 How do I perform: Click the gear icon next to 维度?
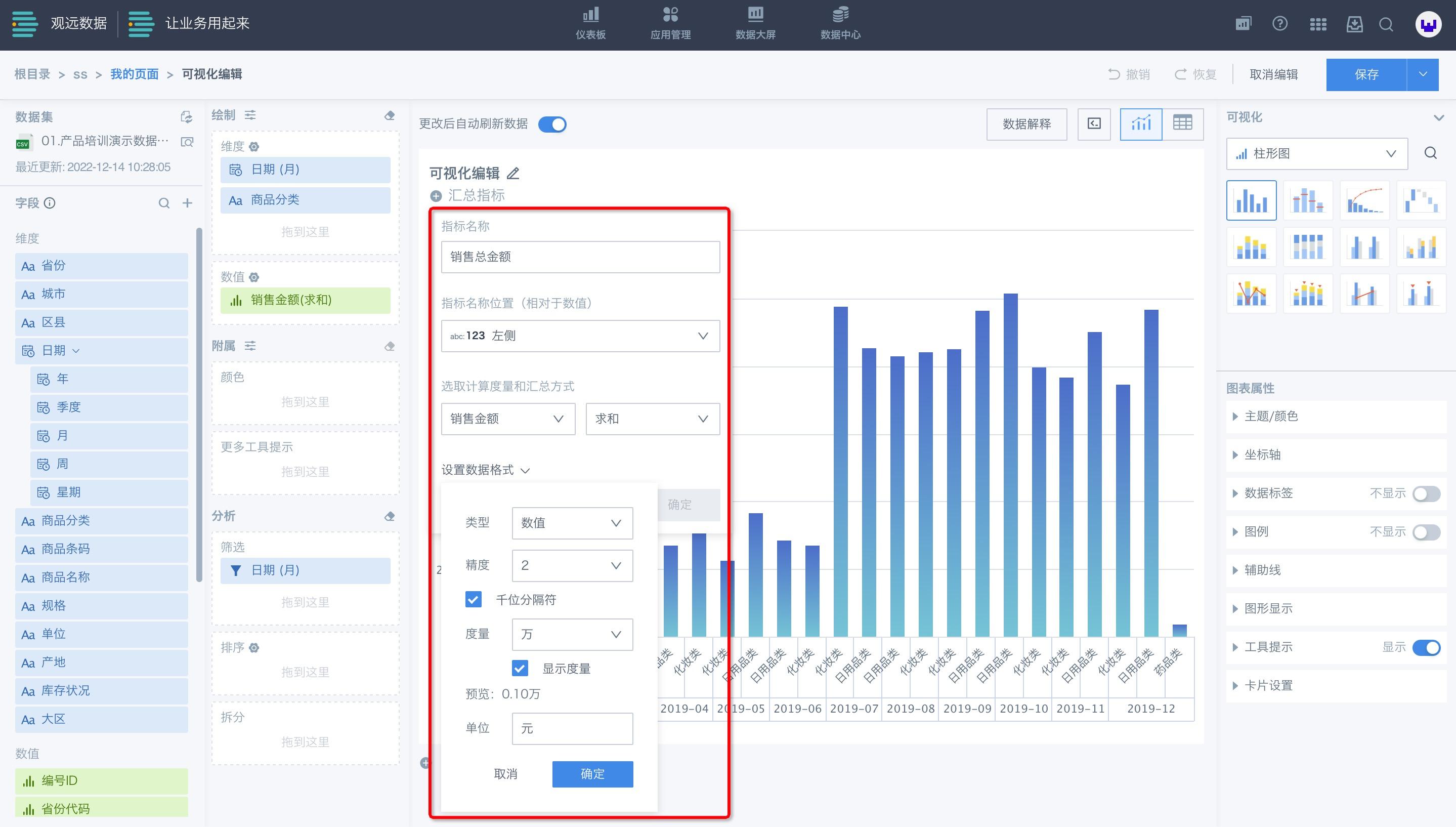tap(254, 147)
